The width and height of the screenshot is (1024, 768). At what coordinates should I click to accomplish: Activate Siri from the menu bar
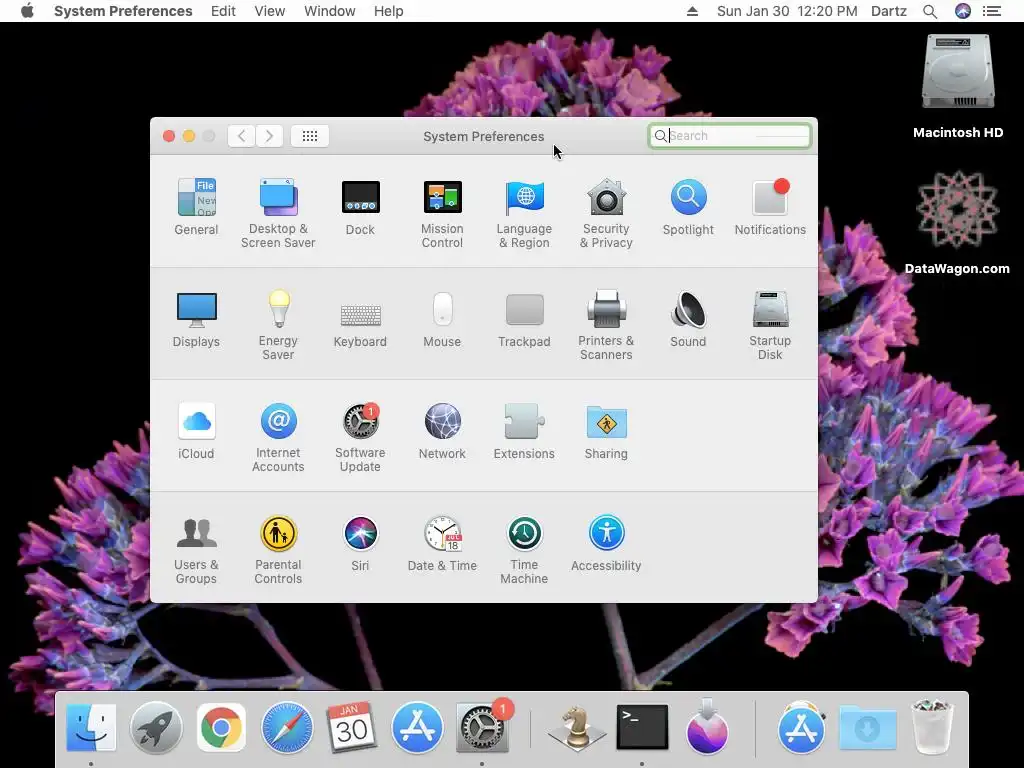click(x=963, y=11)
